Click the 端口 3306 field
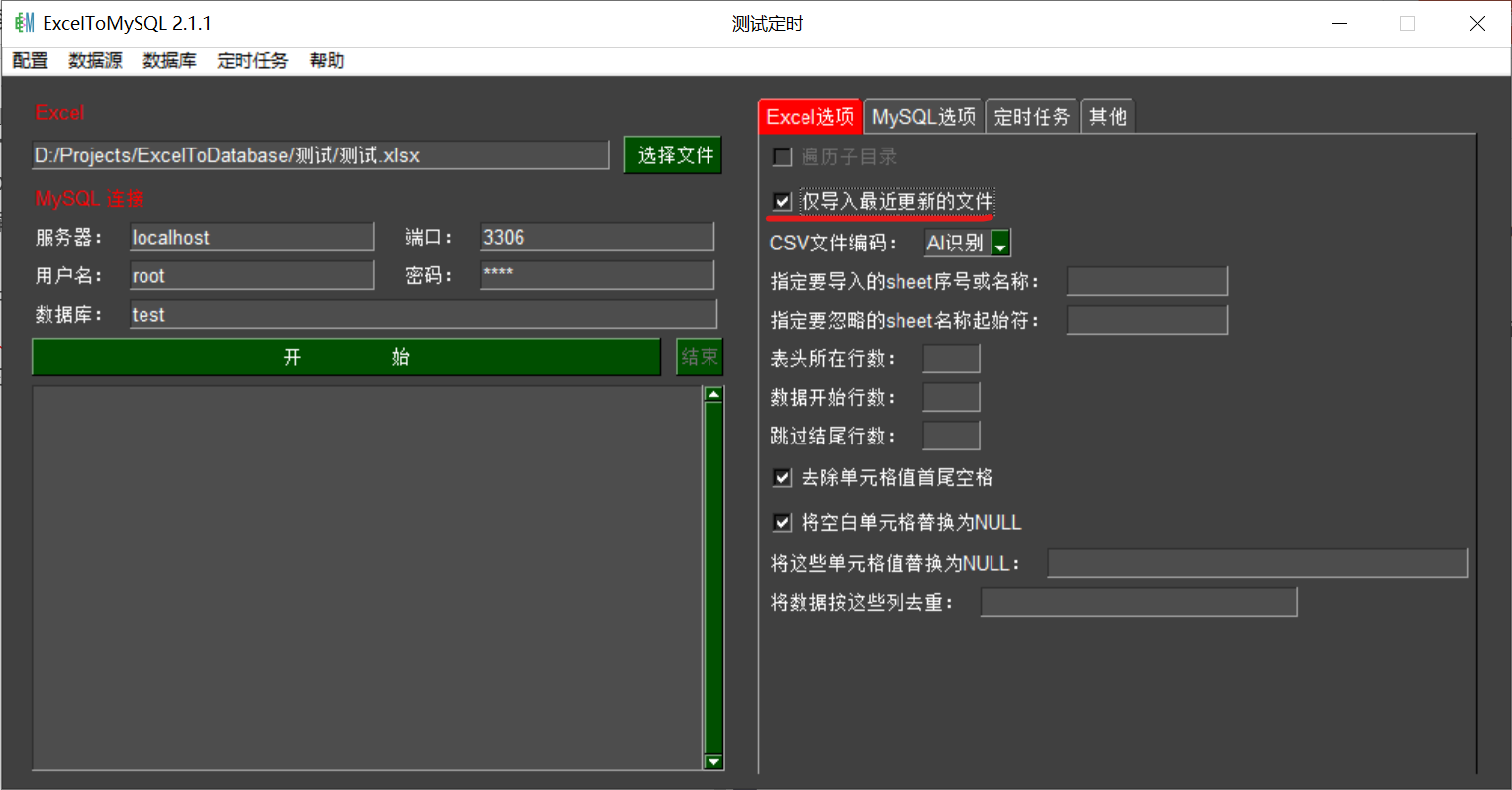The width and height of the screenshot is (1512, 790). coord(597,238)
